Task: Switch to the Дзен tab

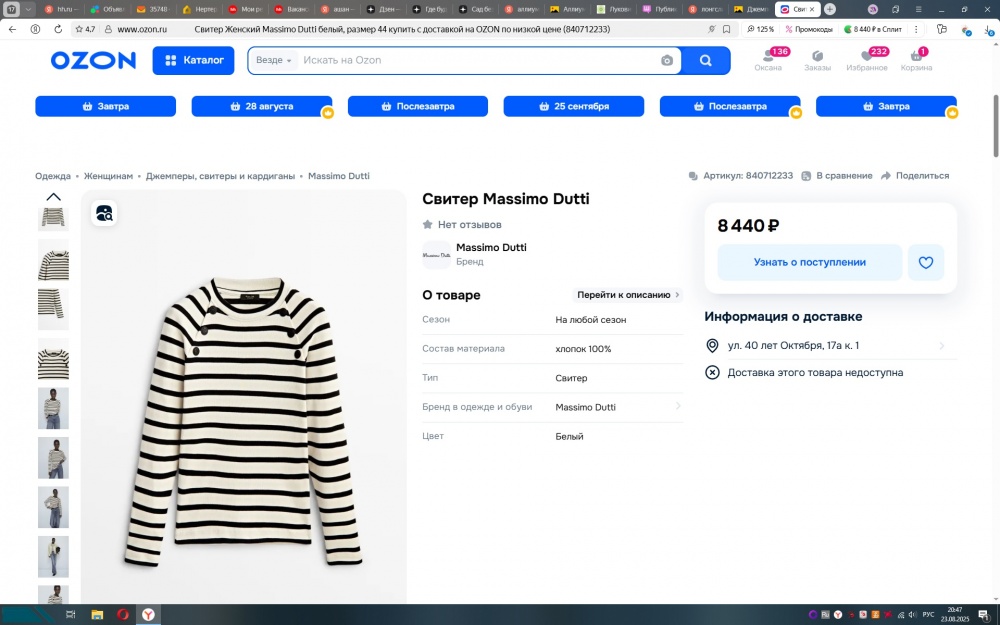Action: [383, 10]
